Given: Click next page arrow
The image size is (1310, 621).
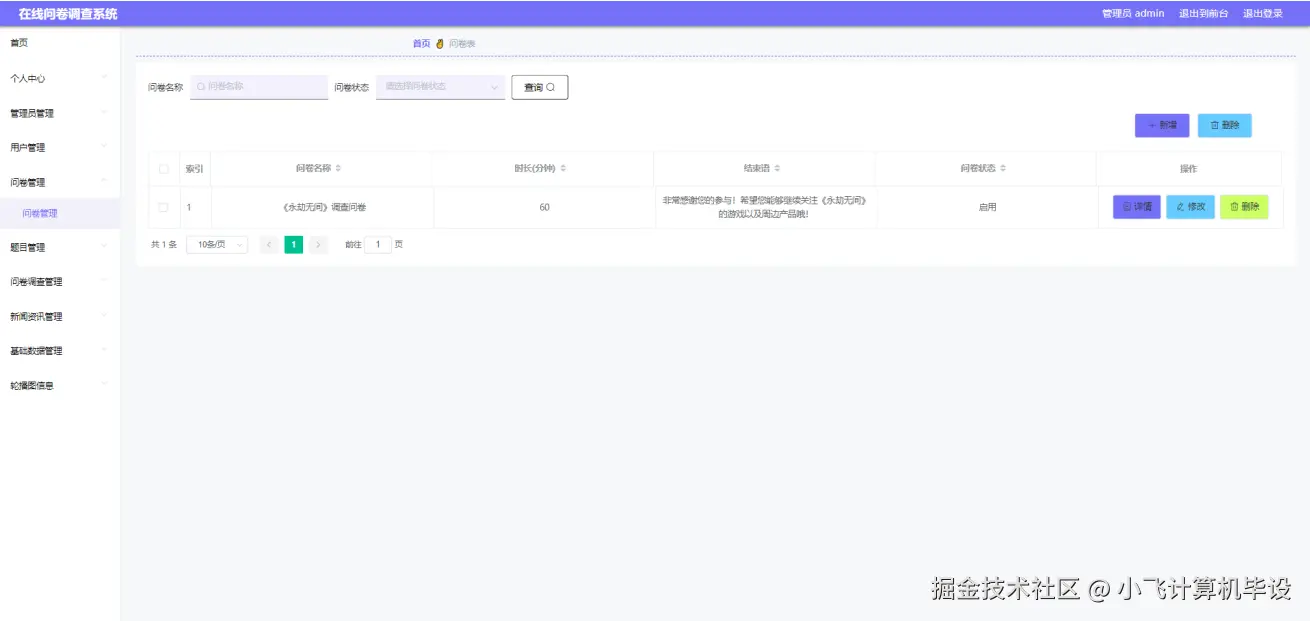Looking at the screenshot, I should pos(319,244).
